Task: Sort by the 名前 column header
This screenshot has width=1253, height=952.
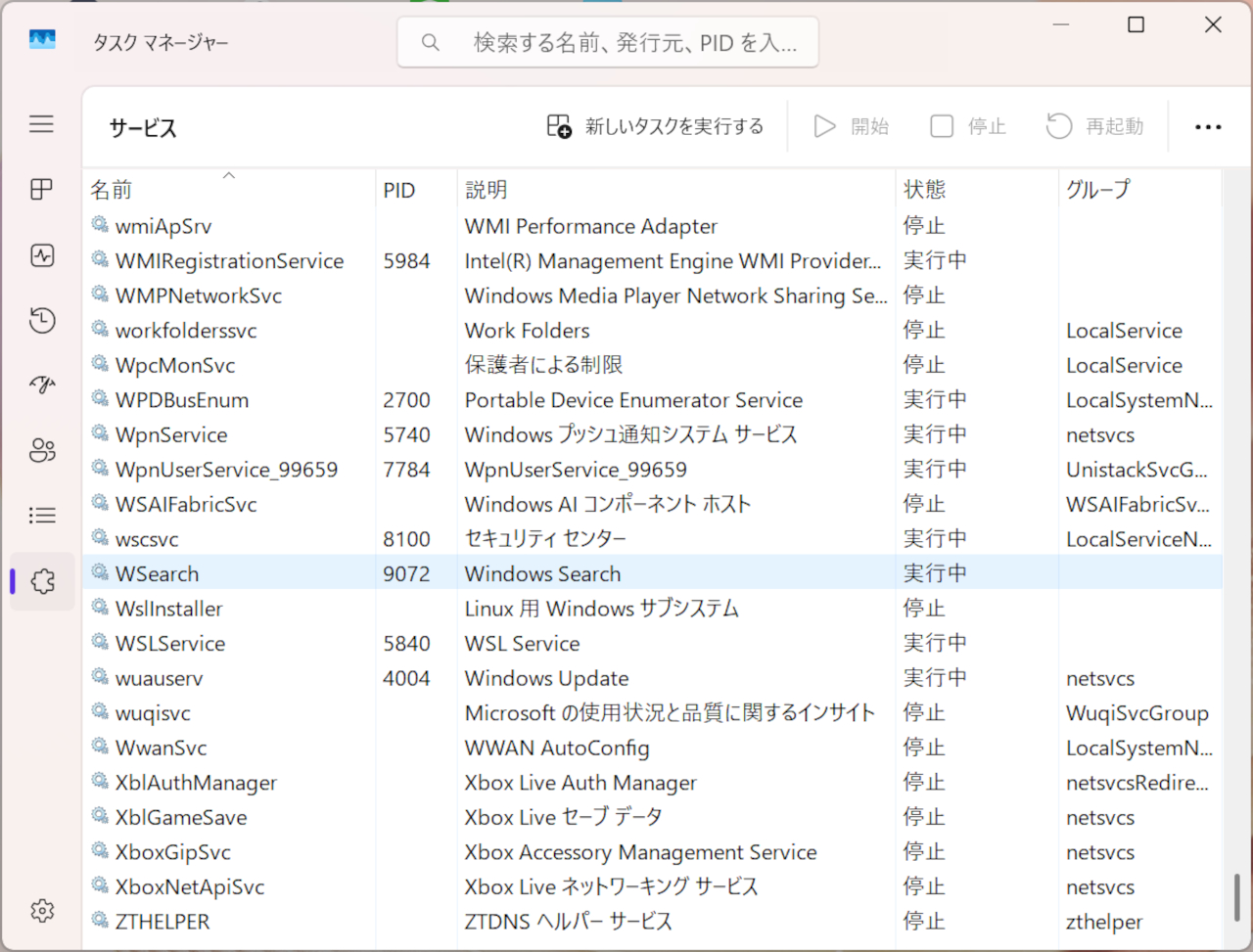Action: point(229,189)
